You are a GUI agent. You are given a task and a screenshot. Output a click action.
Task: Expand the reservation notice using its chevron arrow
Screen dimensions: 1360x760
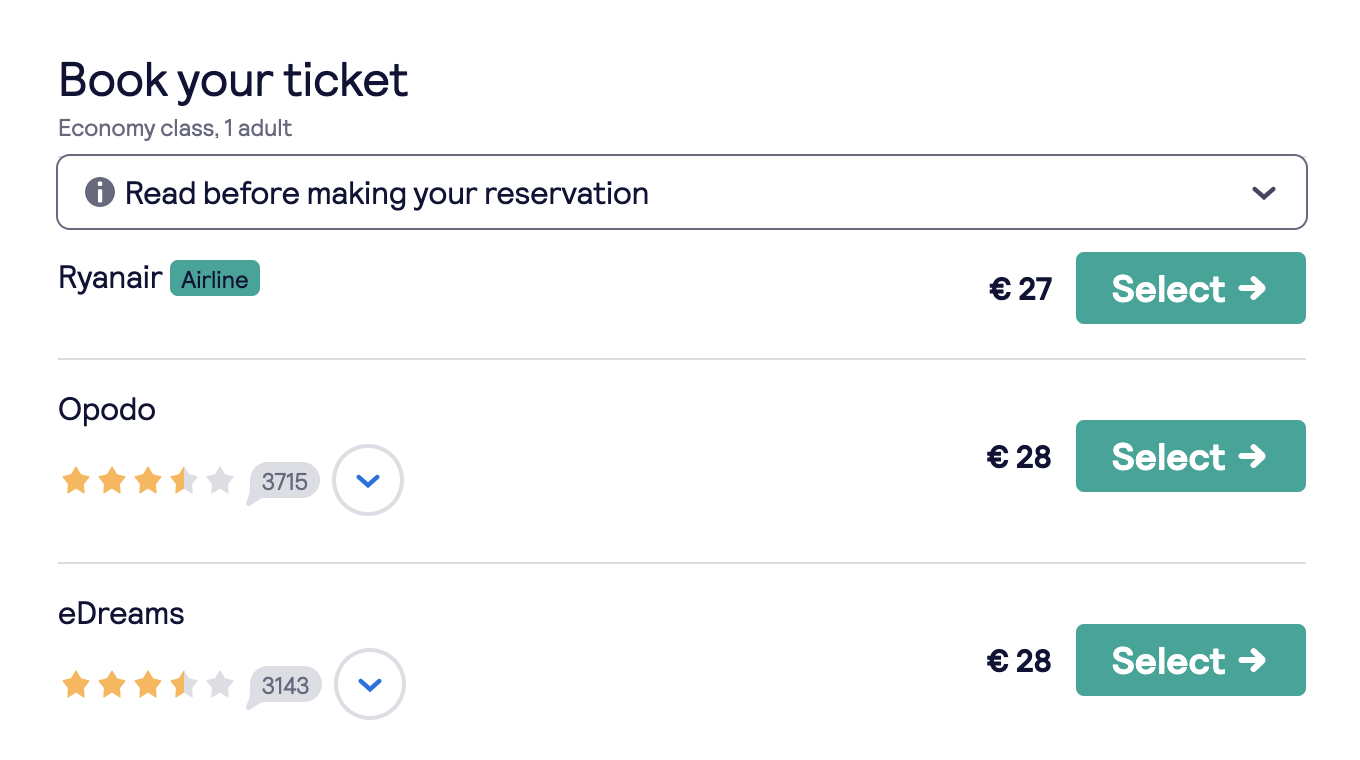(x=1264, y=193)
